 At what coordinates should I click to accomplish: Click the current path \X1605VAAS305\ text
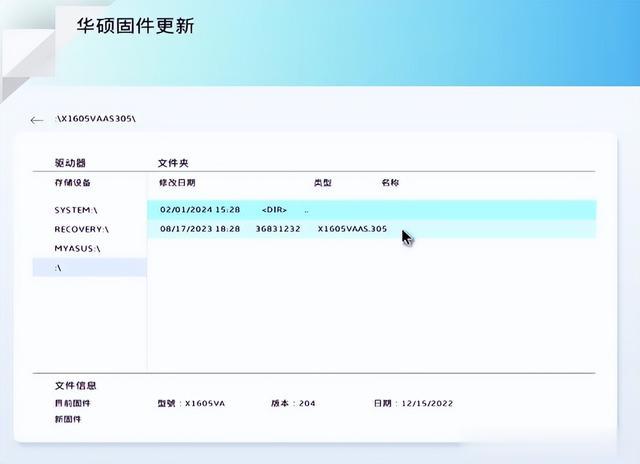tap(96, 119)
